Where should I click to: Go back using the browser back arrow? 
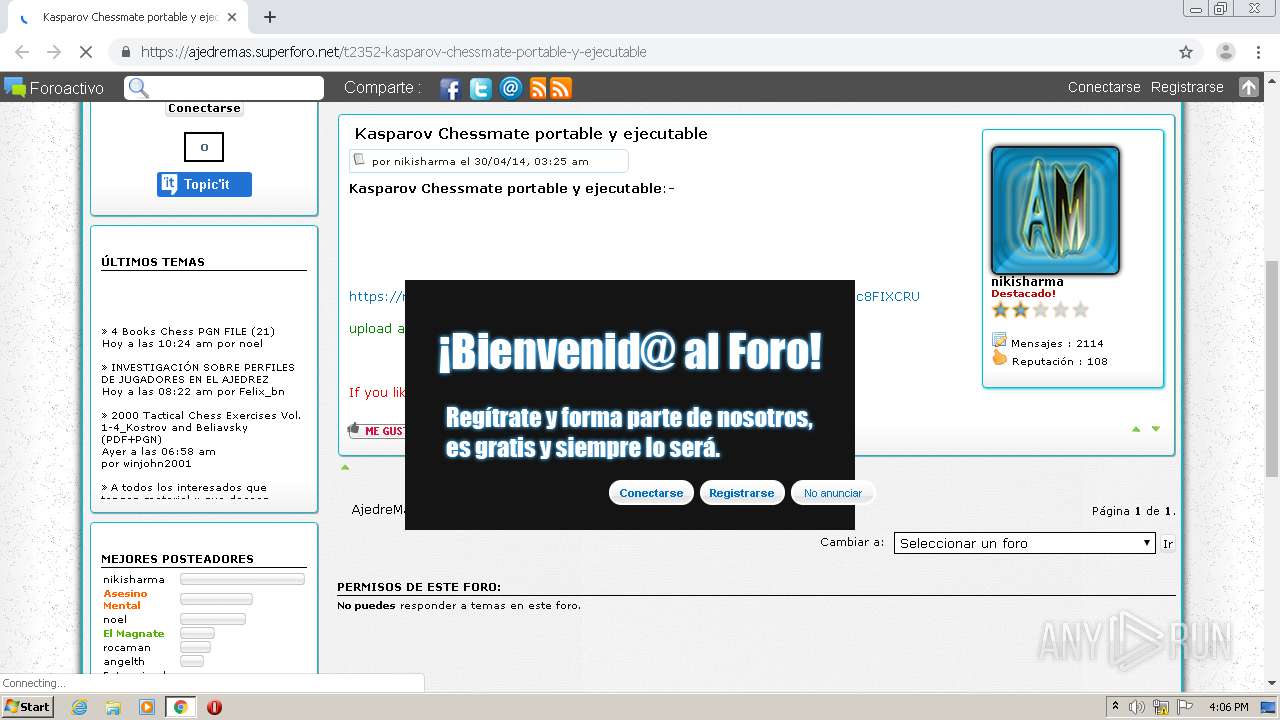click(x=22, y=52)
